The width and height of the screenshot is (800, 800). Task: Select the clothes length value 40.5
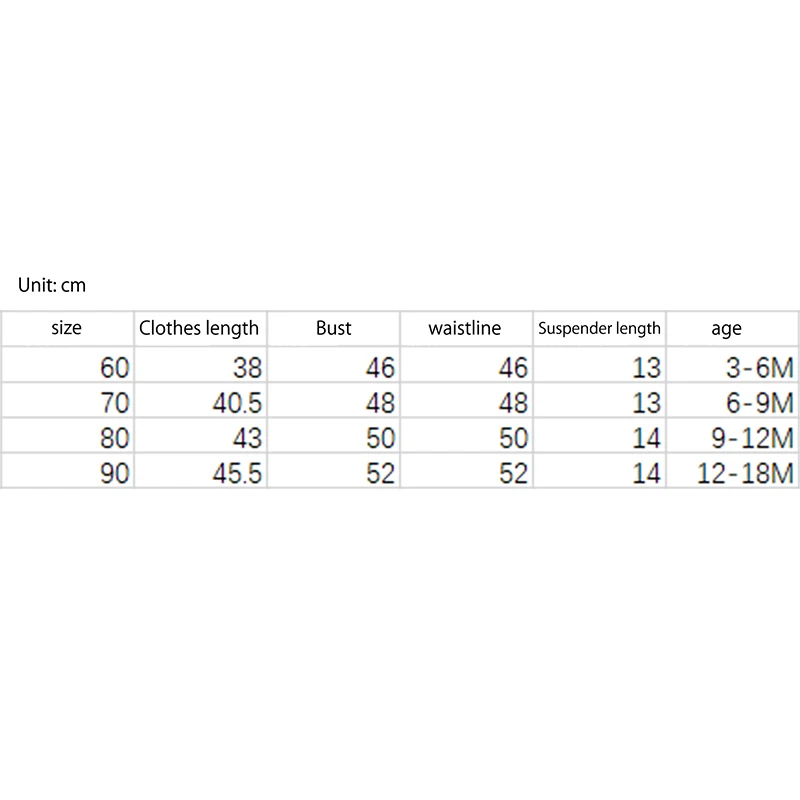tap(239, 403)
